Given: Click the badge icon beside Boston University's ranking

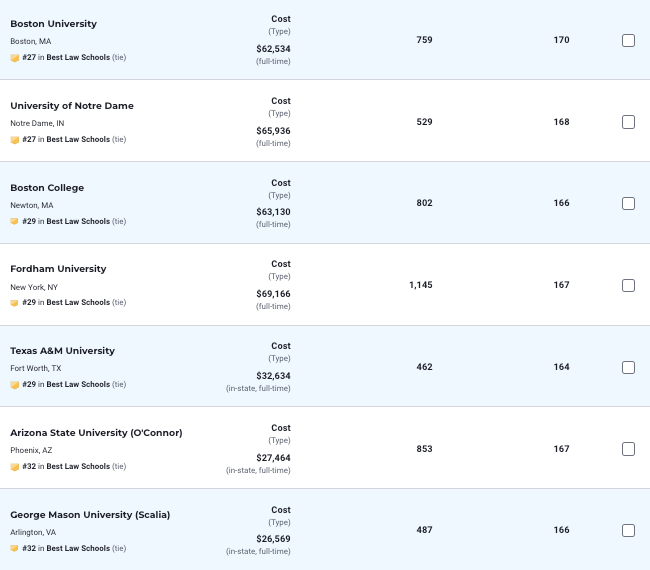Looking at the screenshot, I should coord(15,58).
